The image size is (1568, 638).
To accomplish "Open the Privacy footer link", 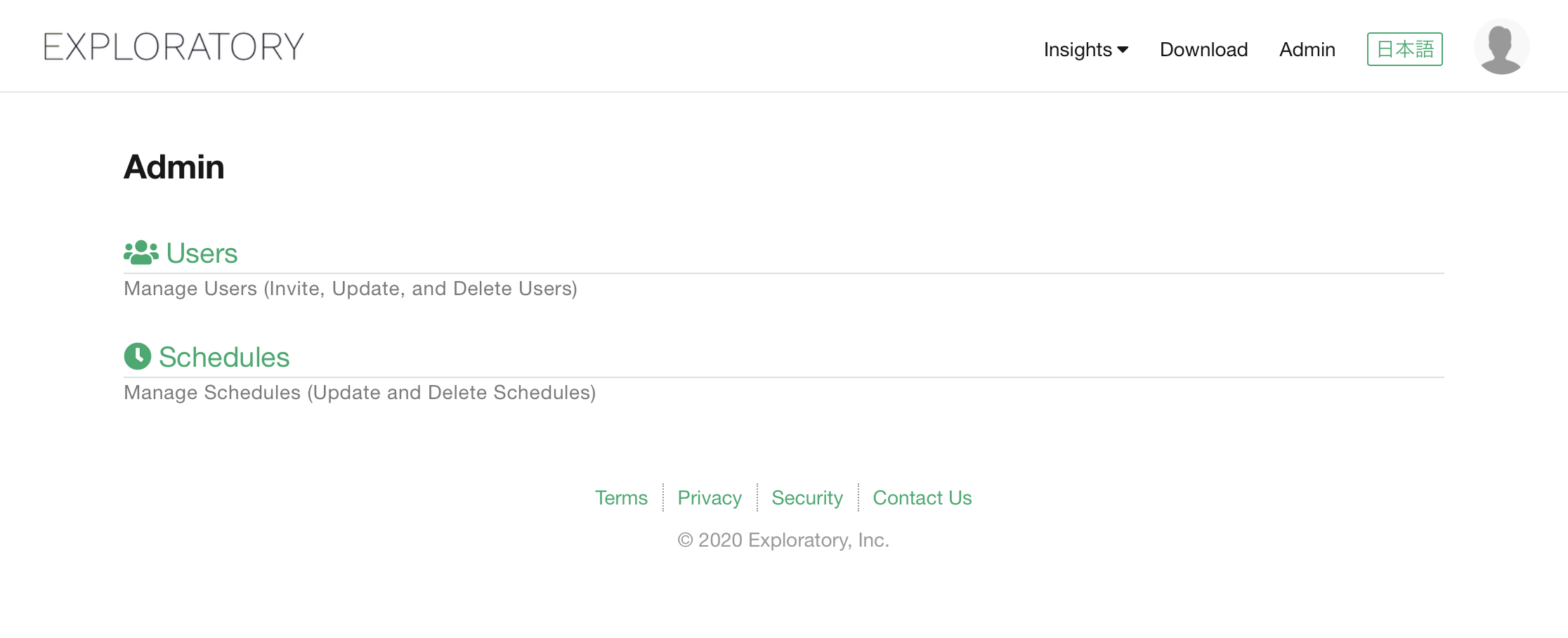I will tap(710, 497).
